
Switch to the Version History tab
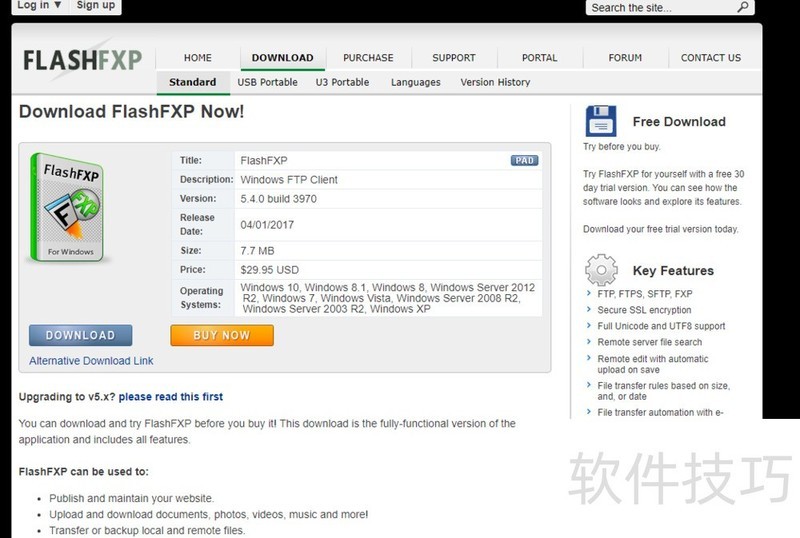point(495,82)
